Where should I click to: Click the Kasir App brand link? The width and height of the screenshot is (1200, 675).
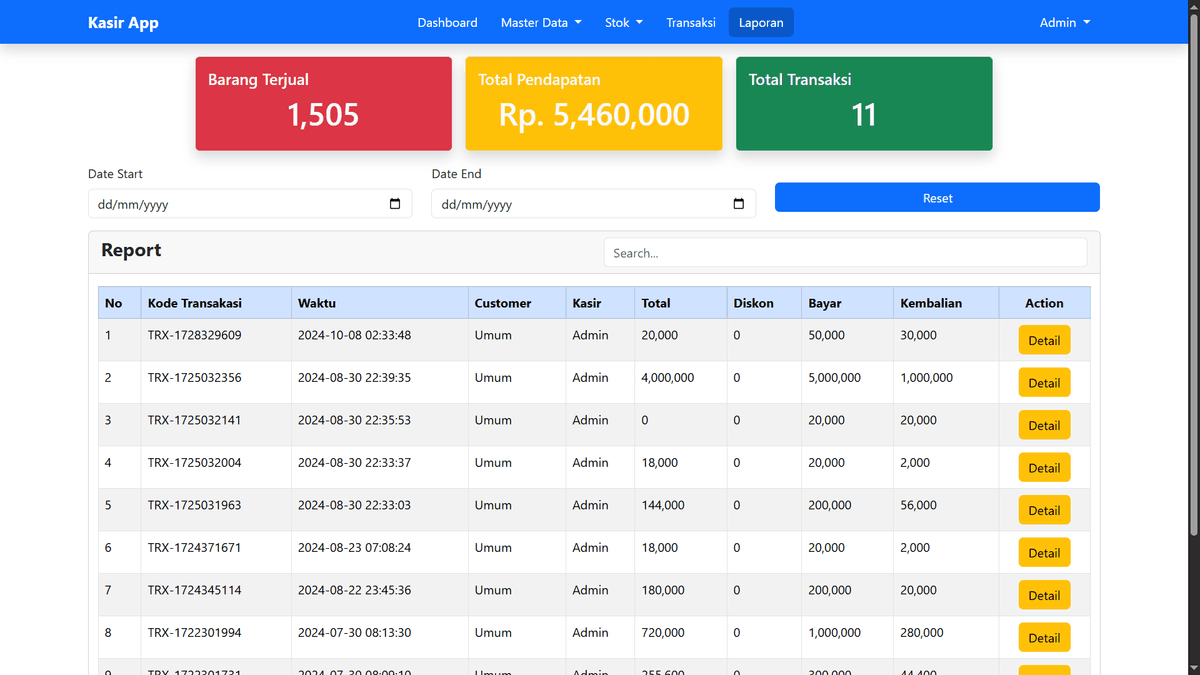[123, 22]
